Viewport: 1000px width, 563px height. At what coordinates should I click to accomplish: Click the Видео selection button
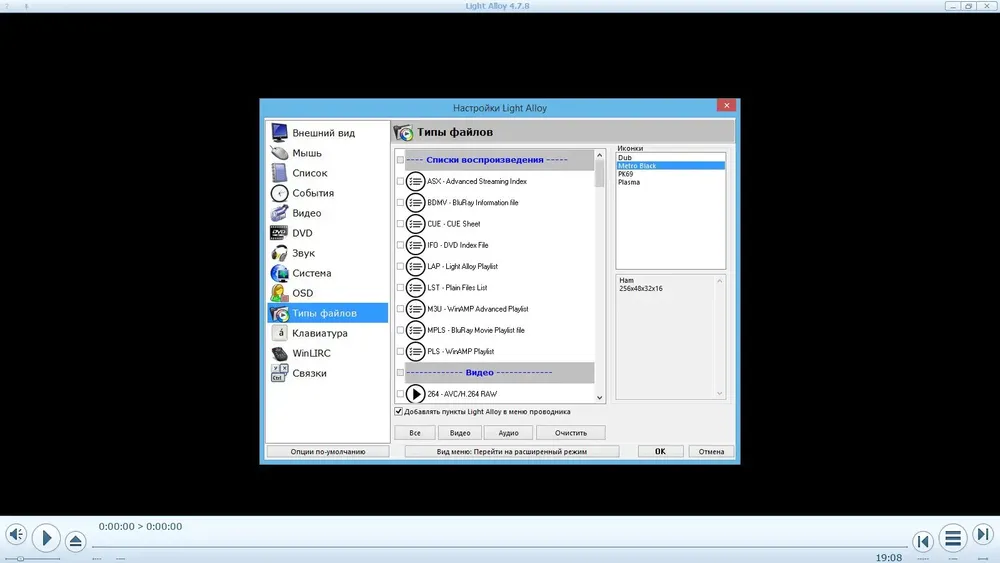coord(460,433)
